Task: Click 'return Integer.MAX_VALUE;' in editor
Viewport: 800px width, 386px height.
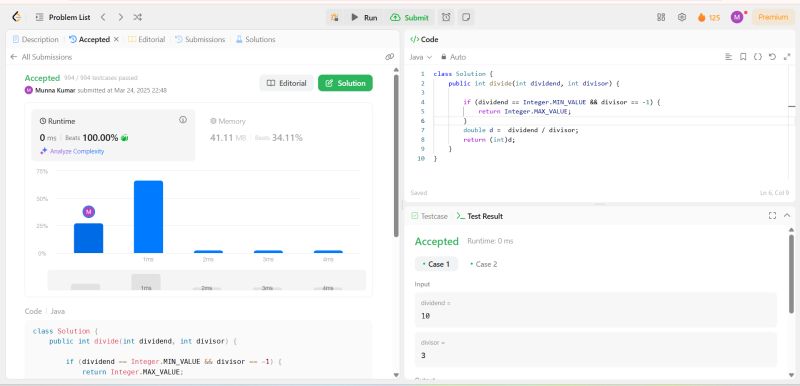Action: point(524,111)
